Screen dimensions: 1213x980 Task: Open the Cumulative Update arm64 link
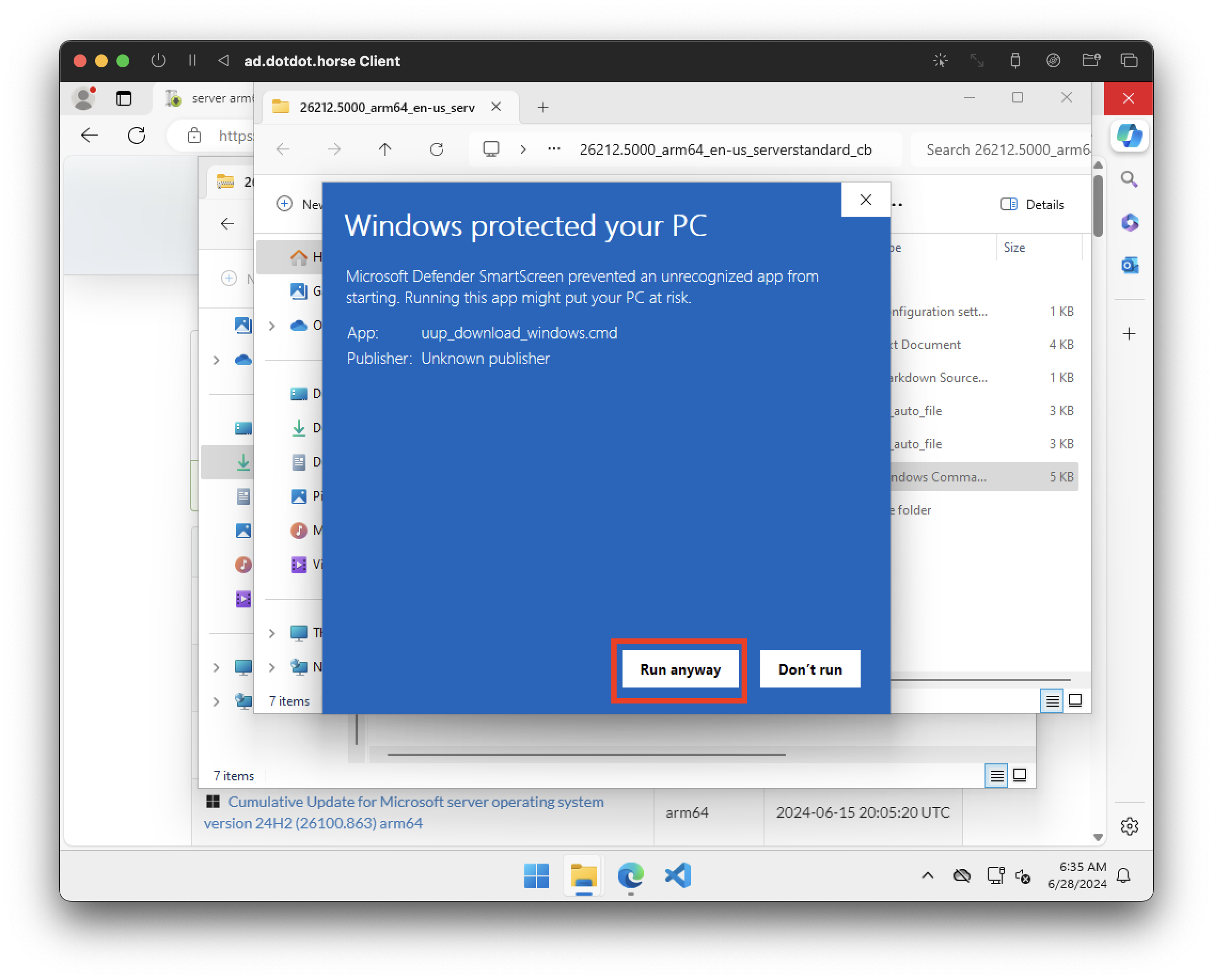click(x=403, y=812)
